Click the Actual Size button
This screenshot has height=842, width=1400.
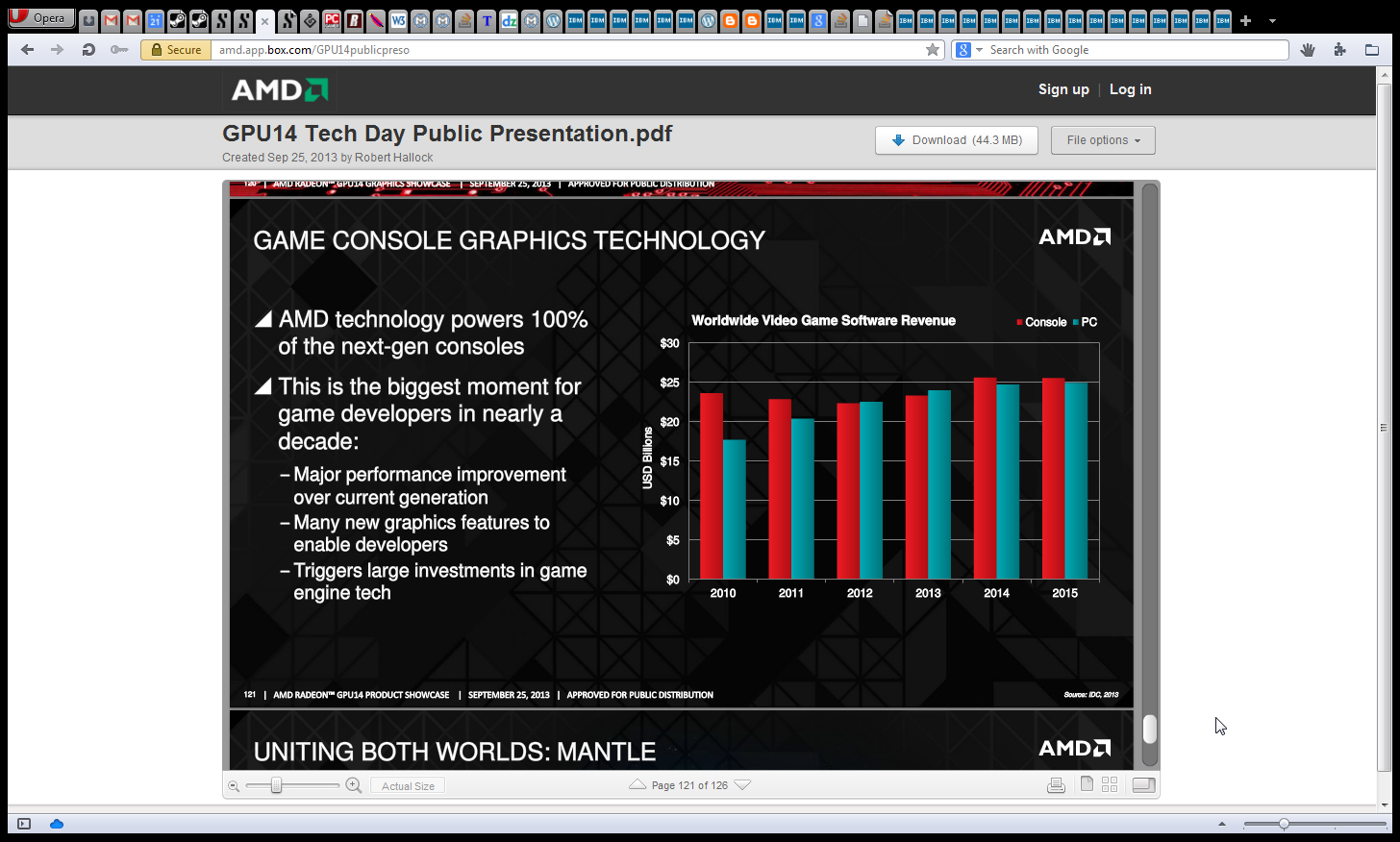(x=408, y=786)
